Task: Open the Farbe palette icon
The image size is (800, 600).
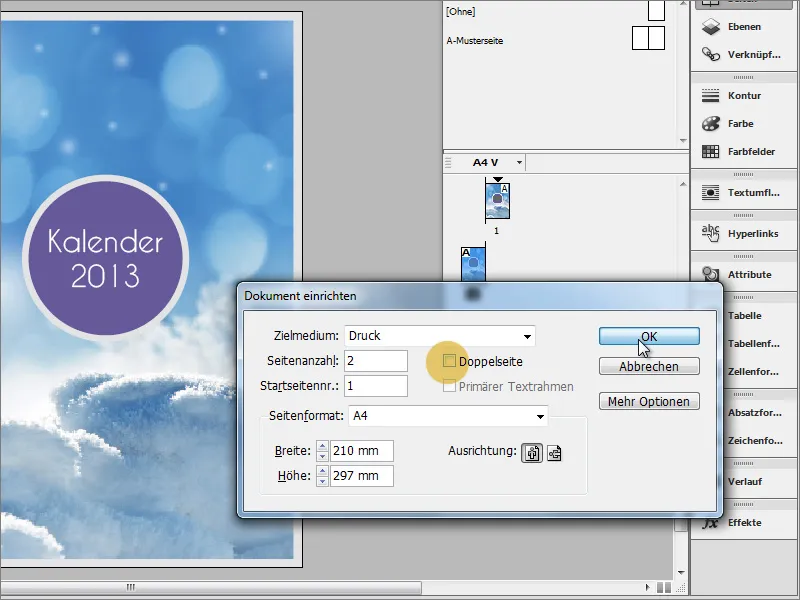Action: pos(711,123)
